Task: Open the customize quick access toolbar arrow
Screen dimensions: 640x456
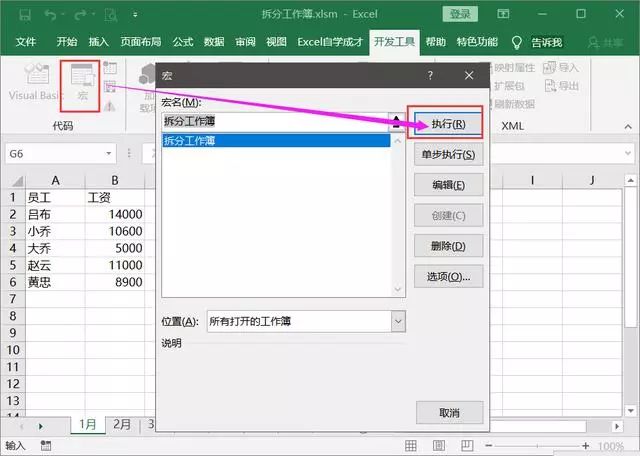Action: (135, 15)
